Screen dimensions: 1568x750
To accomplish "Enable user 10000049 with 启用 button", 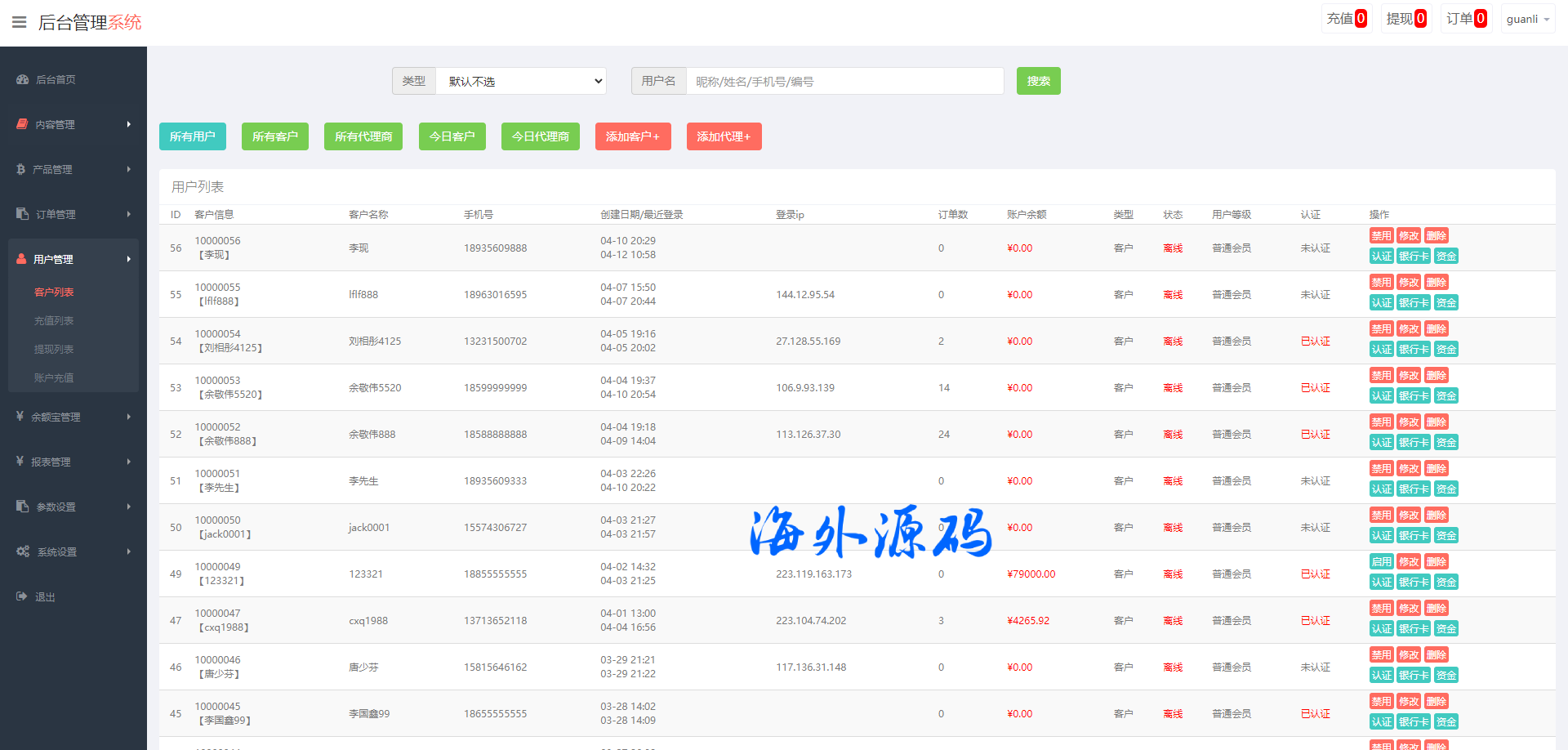I will [x=1381, y=562].
